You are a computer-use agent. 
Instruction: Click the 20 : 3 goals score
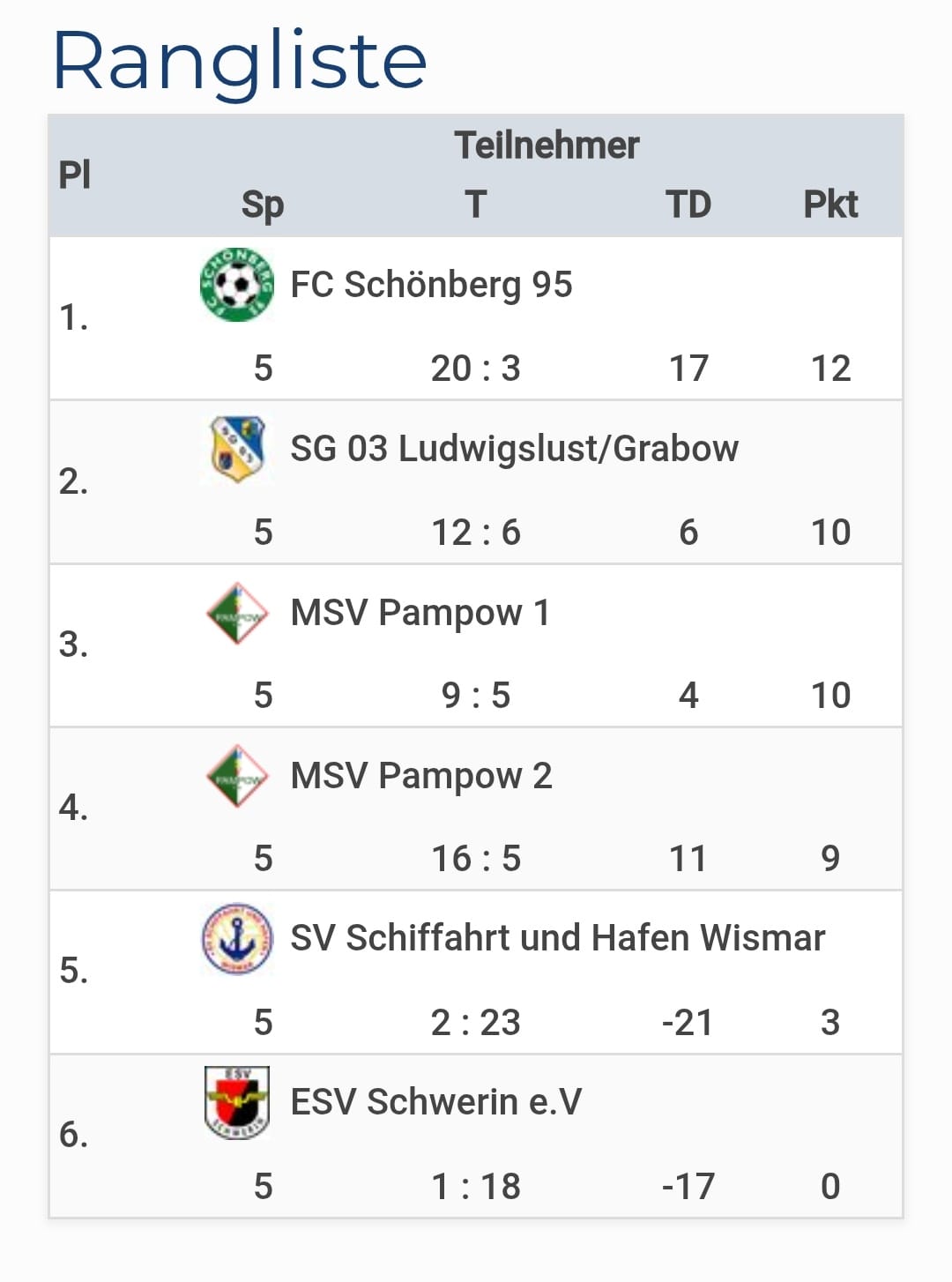[x=475, y=369]
